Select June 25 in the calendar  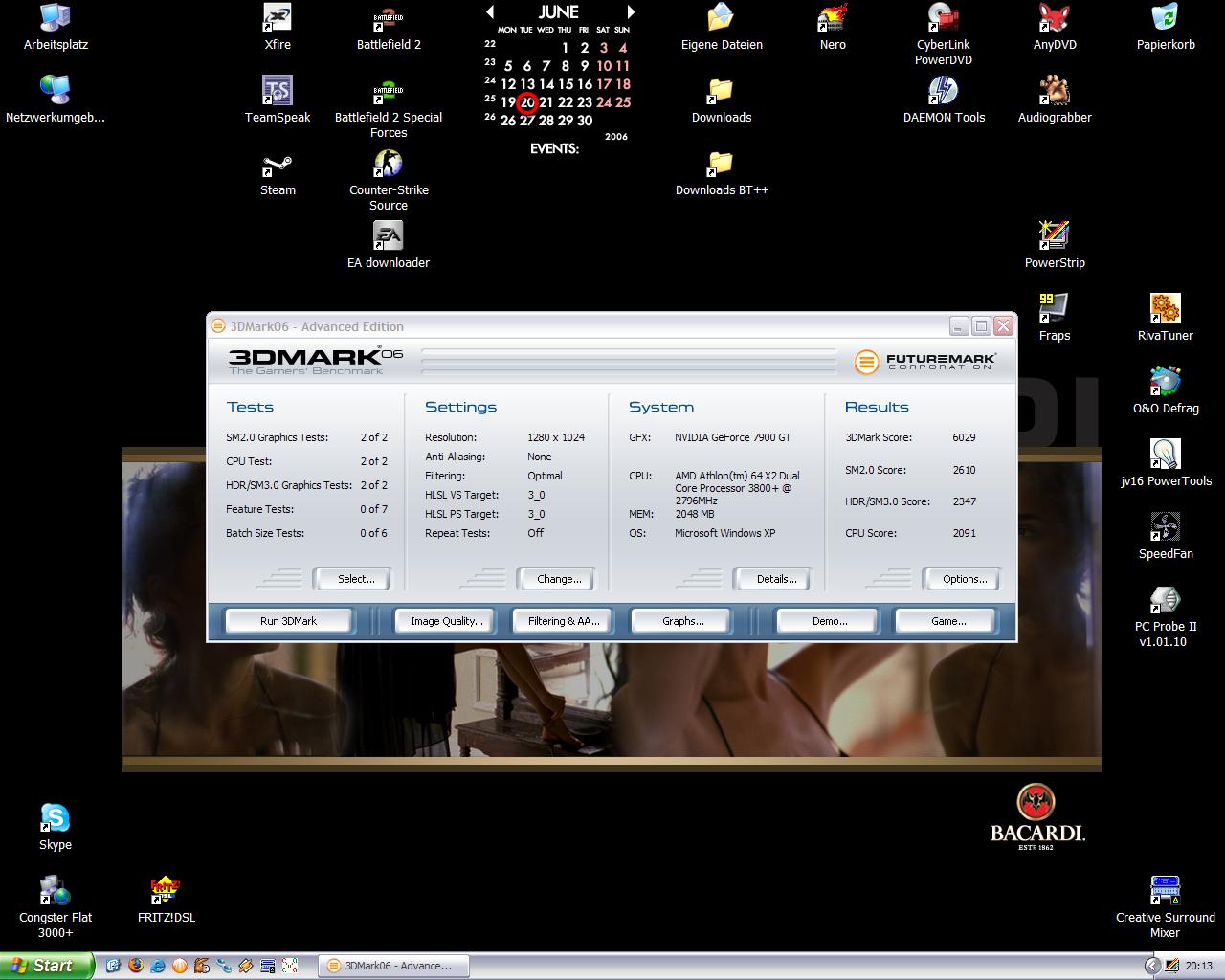[x=623, y=102]
